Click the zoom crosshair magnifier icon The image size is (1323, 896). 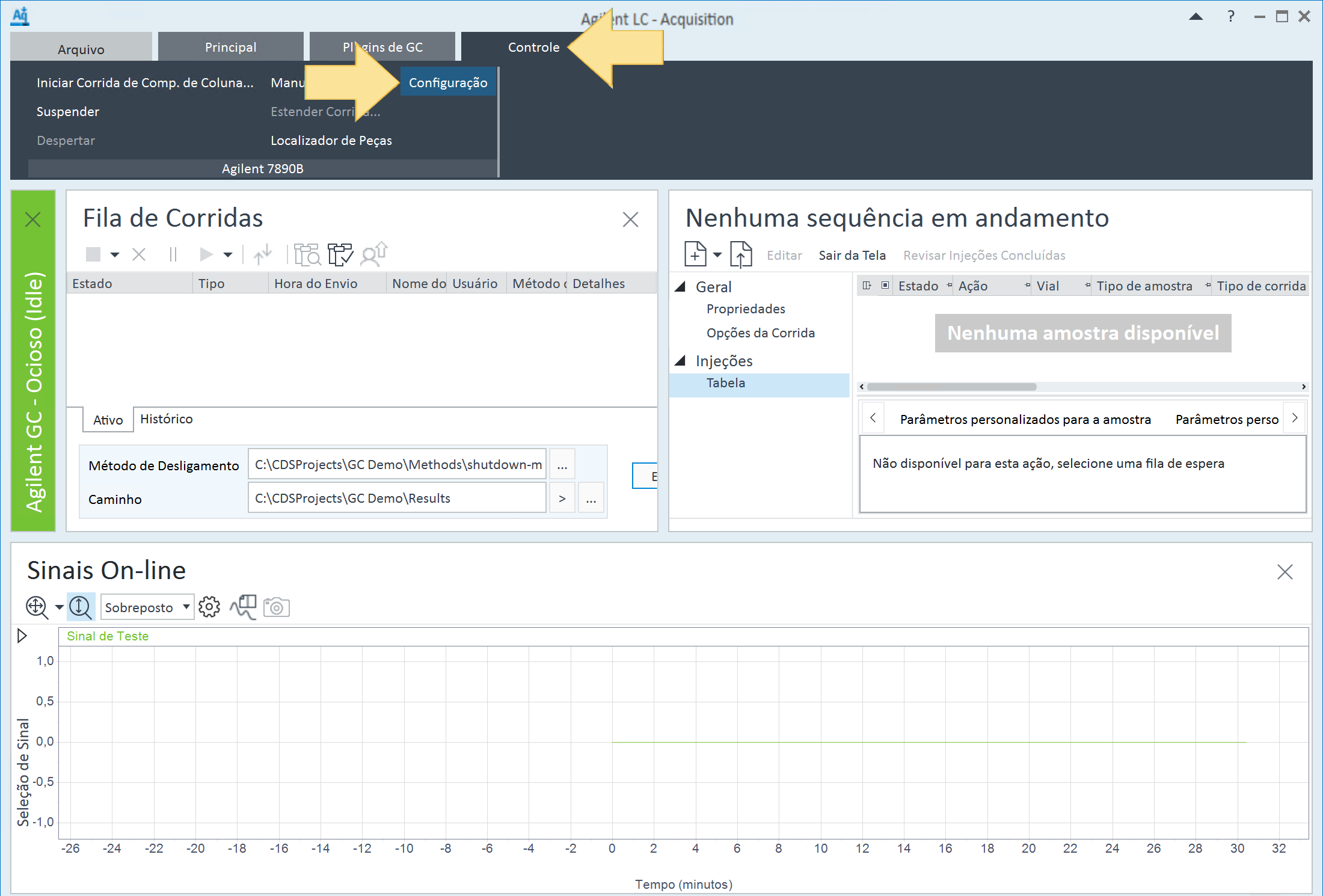point(37,607)
